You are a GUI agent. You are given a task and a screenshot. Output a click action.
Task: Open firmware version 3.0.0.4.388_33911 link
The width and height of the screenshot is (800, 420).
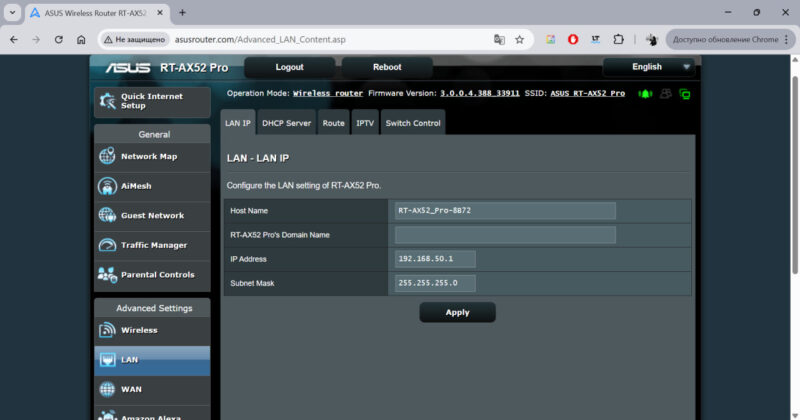point(480,93)
